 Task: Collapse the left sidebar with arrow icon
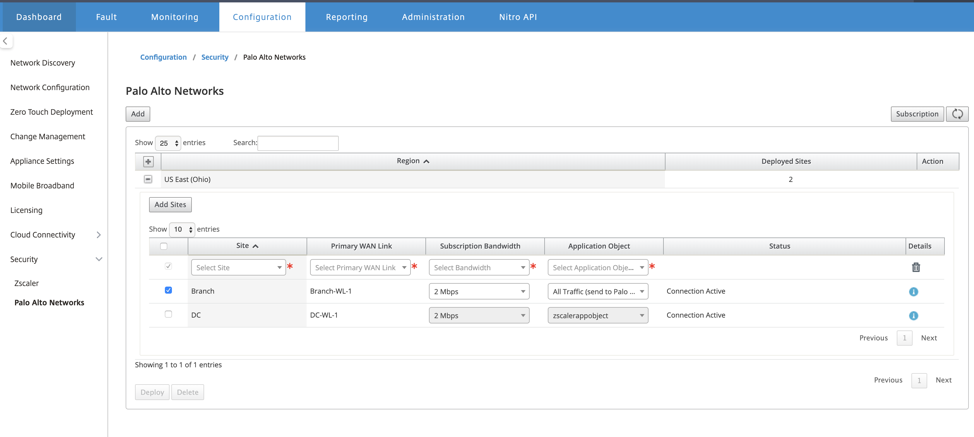tap(6, 41)
